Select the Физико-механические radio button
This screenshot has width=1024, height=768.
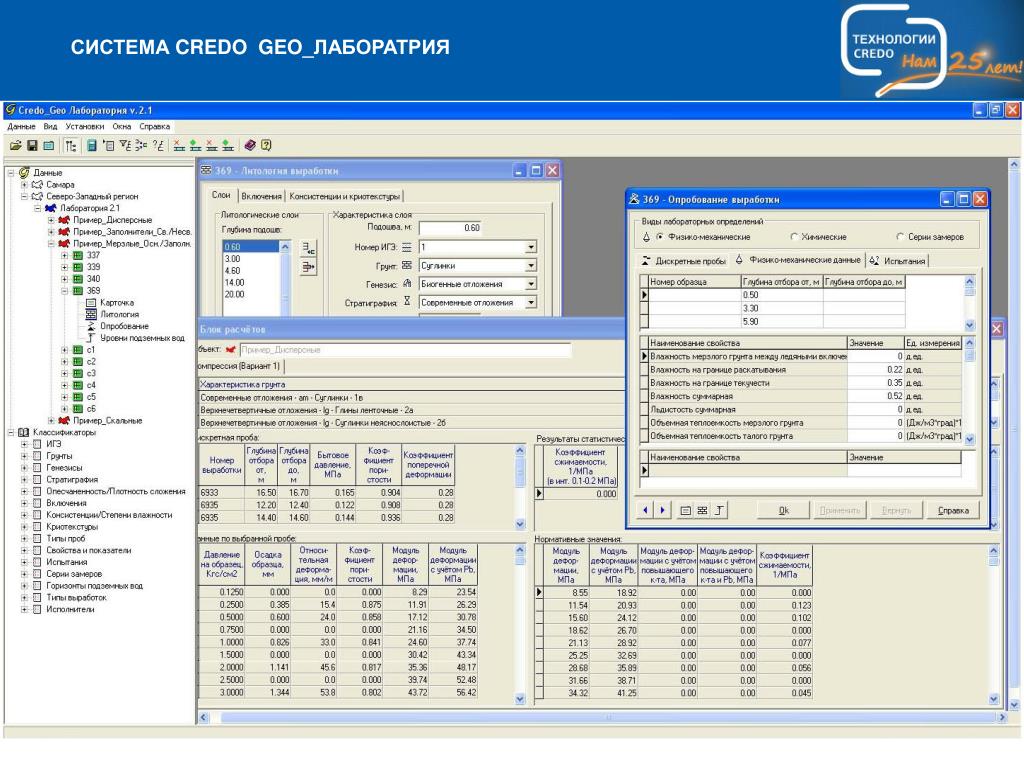point(660,237)
